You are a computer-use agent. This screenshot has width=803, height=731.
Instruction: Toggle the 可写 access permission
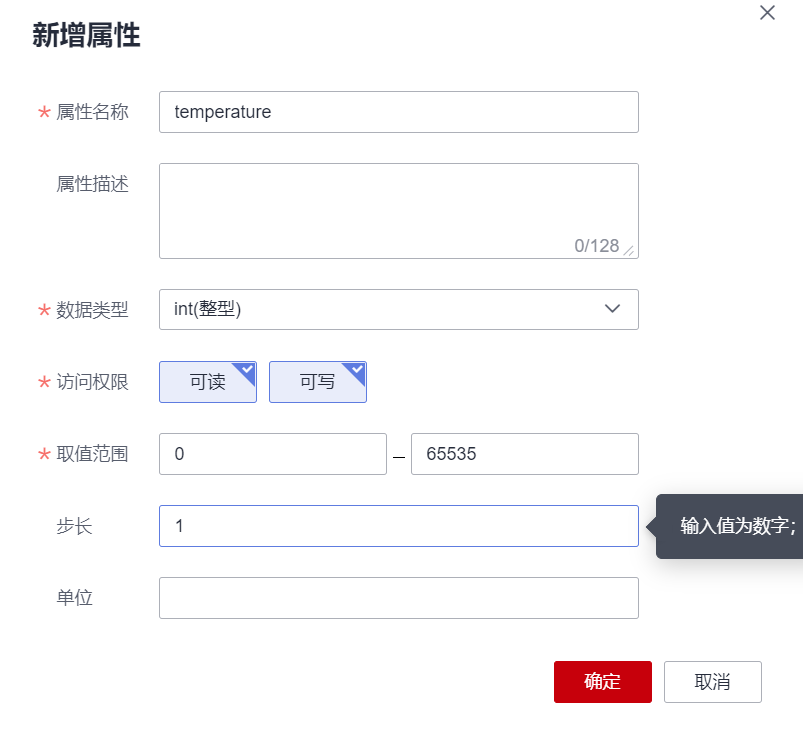[x=318, y=382]
